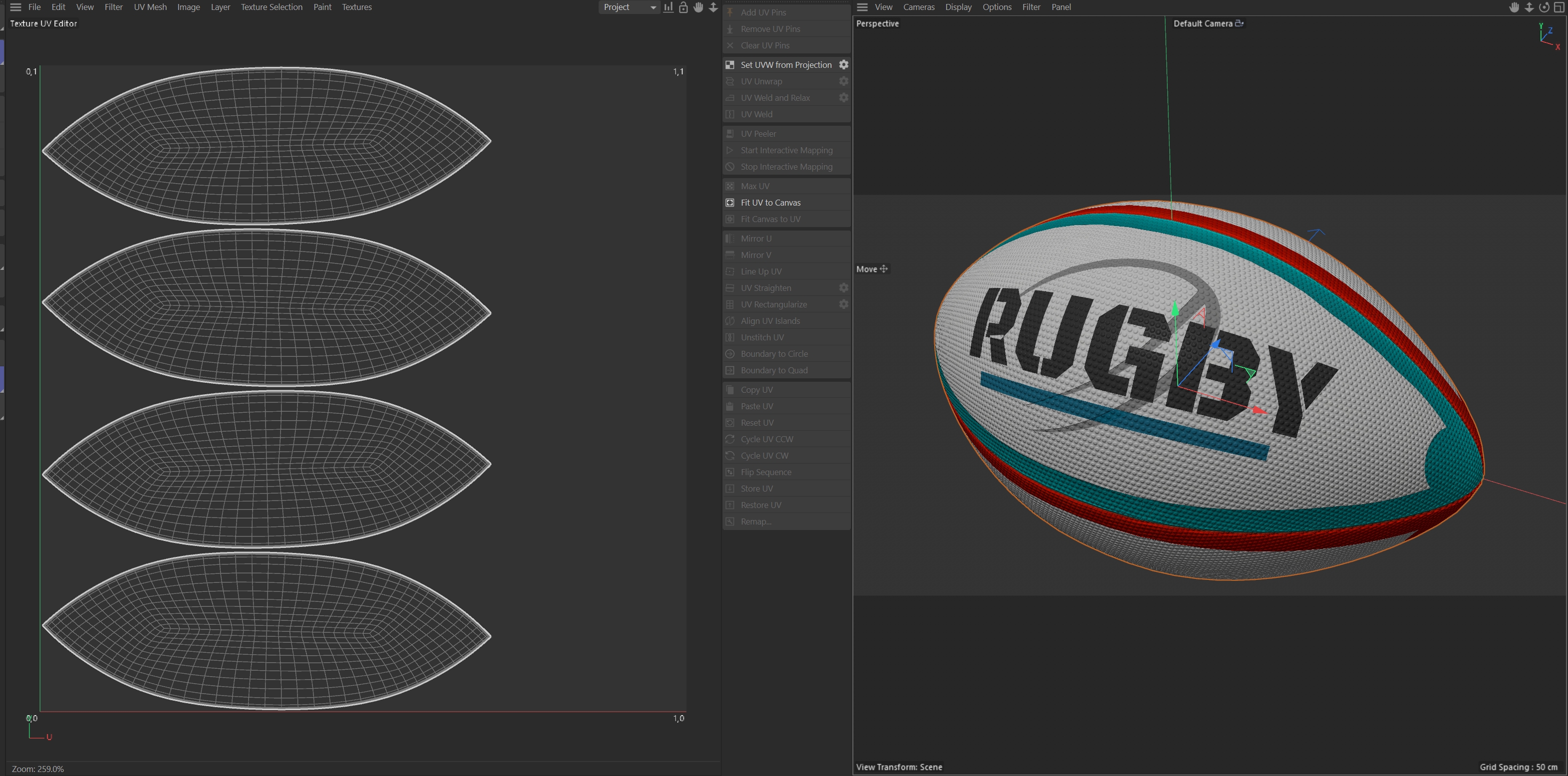This screenshot has width=1568, height=776.
Task: Click the Default Camera link icon
Action: click(1239, 23)
